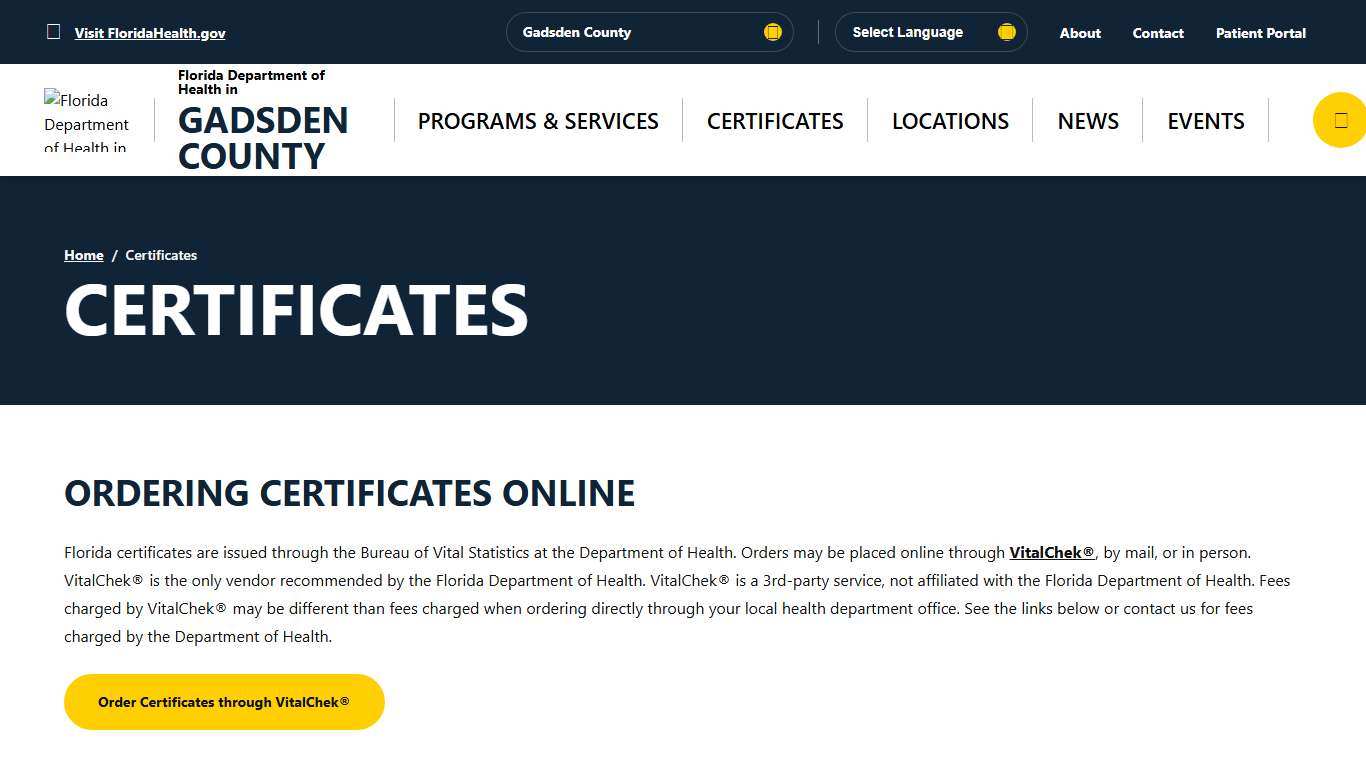Image resolution: width=1366 pixels, height=768 pixels.
Task: Click the icon beside Visit FloridaHealth.gov
Action: (54, 31)
